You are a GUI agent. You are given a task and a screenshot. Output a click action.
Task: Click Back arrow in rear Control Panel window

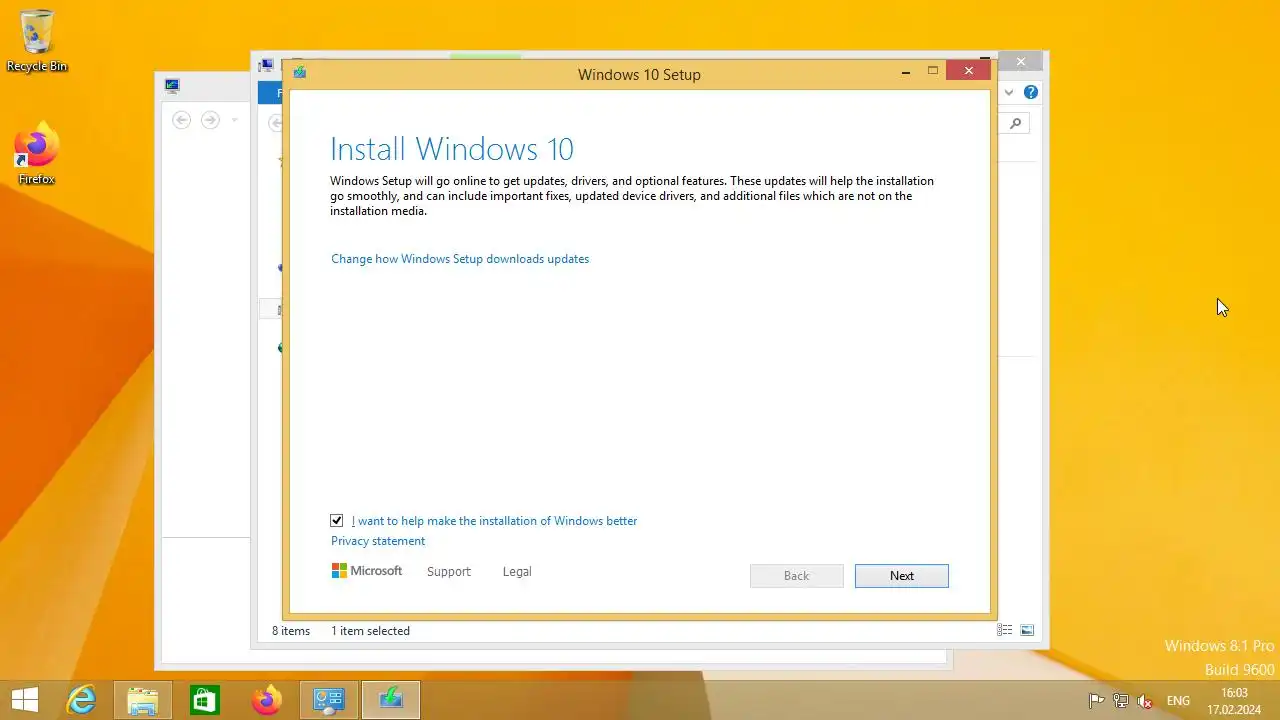(181, 120)
